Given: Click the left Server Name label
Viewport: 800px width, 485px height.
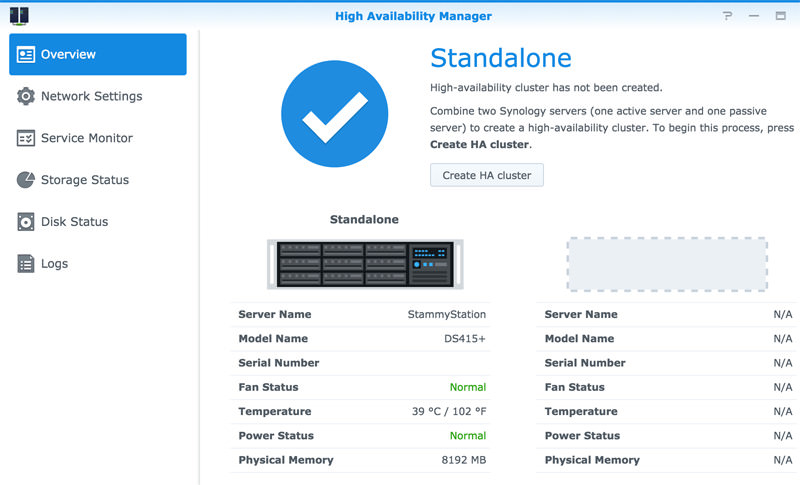Looking at the screenshot, I should 274,315.
